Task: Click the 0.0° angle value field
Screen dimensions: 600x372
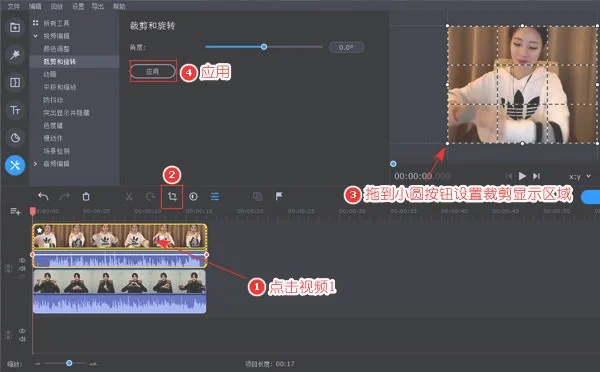Action: [346, 47]
